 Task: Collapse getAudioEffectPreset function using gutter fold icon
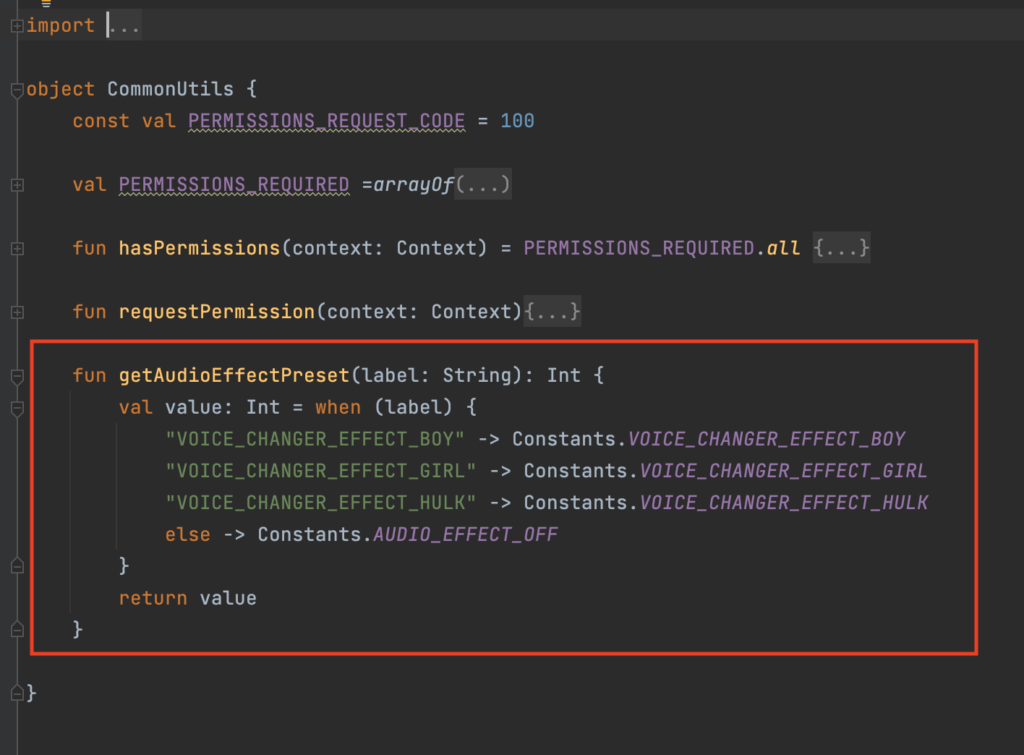pyautogui.click(x=16, y=377)
